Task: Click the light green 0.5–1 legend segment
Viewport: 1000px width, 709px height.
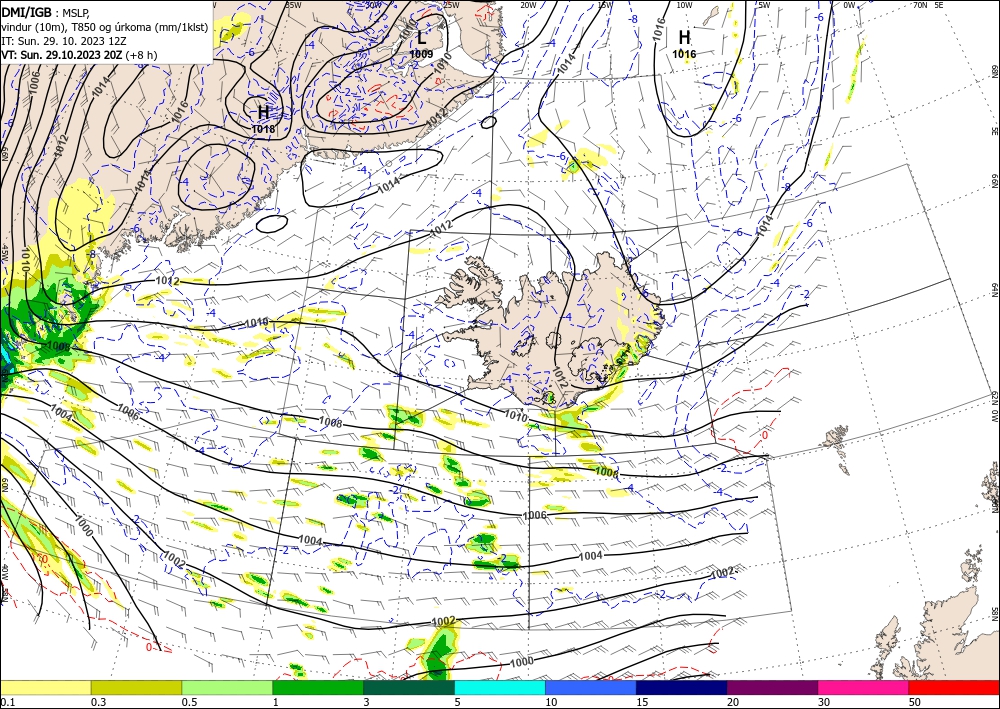Action: 227,687
